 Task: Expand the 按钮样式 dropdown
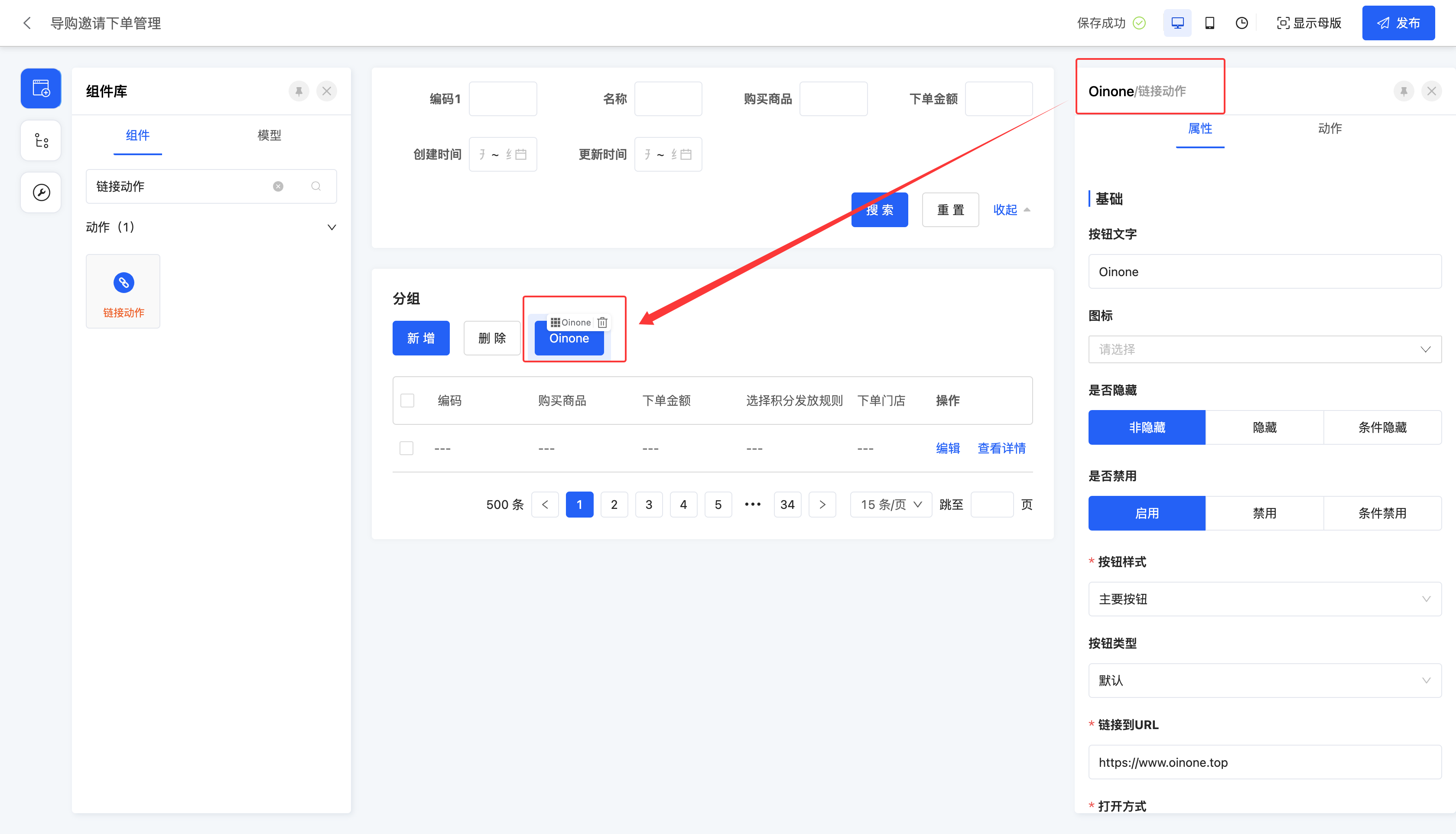(1264, 599)
